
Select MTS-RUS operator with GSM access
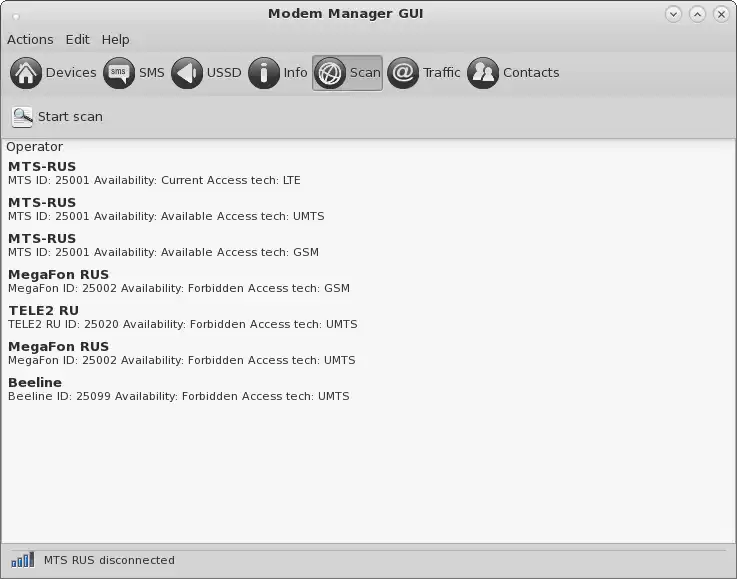click(x=368, y=245)
